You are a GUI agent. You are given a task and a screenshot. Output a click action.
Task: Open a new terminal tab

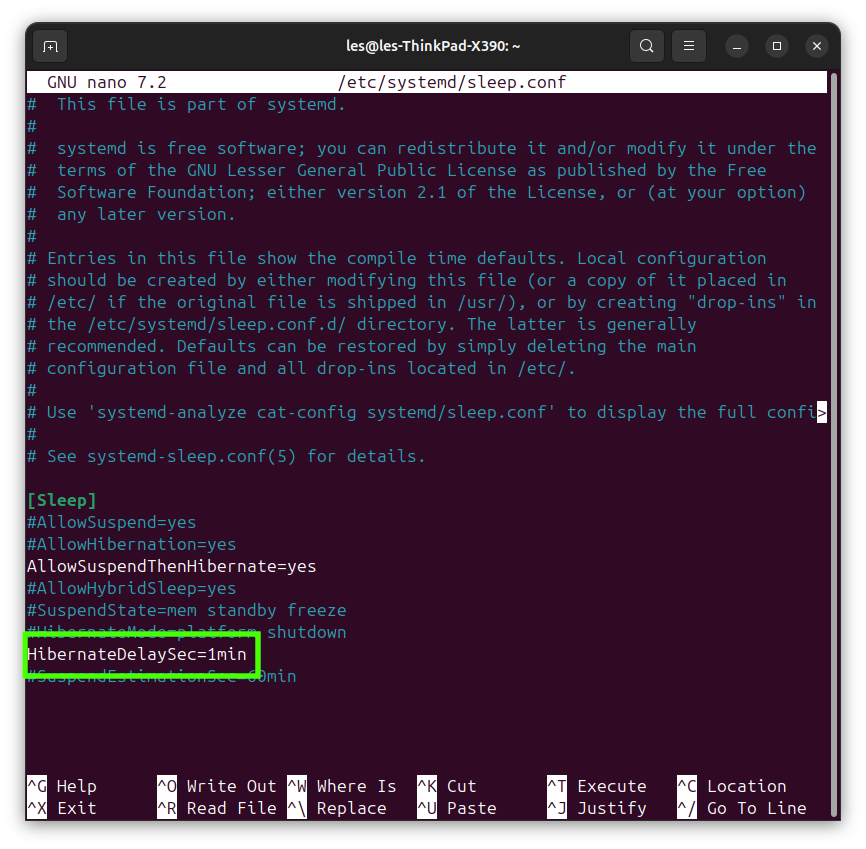pos(49,46)
